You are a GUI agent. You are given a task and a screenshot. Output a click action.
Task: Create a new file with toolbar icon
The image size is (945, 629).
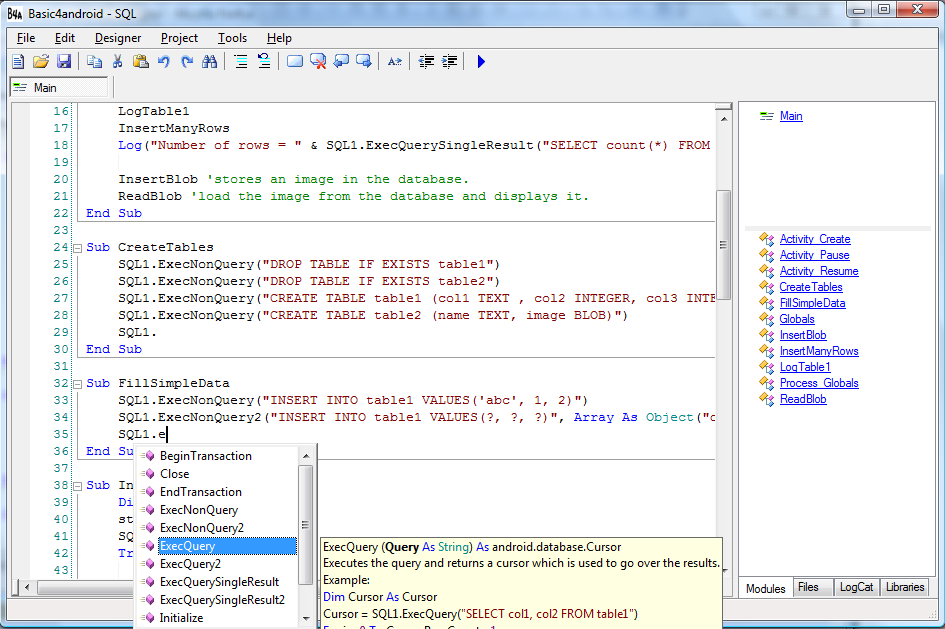[18, 61]
